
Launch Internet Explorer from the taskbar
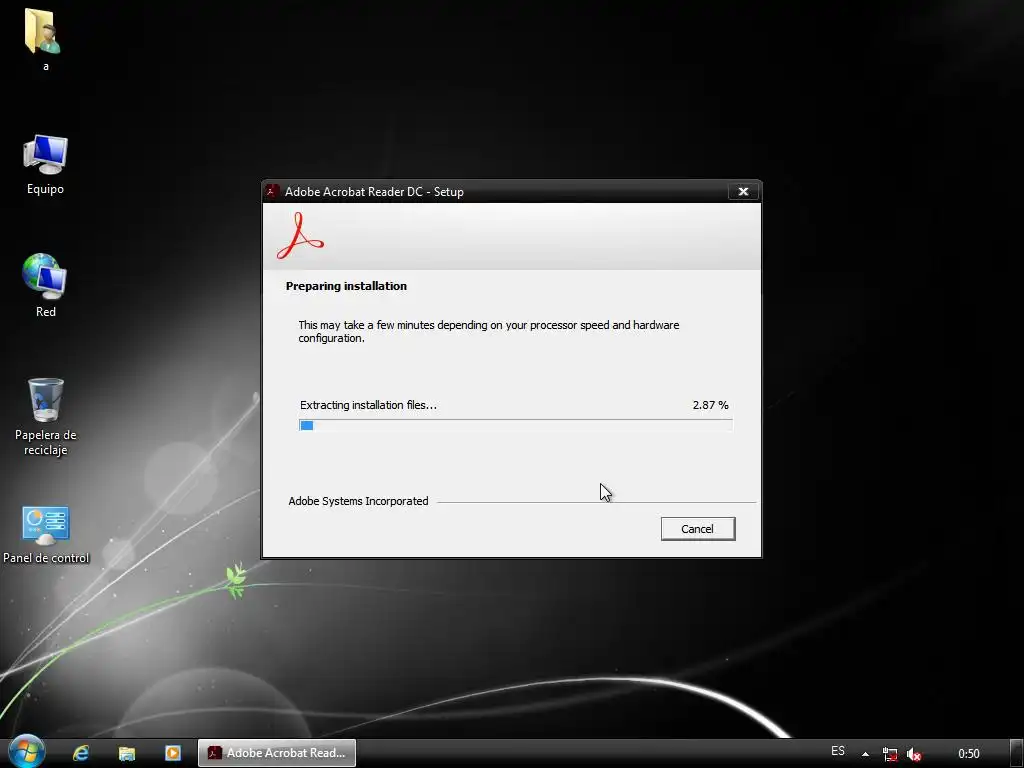[81, 753]
